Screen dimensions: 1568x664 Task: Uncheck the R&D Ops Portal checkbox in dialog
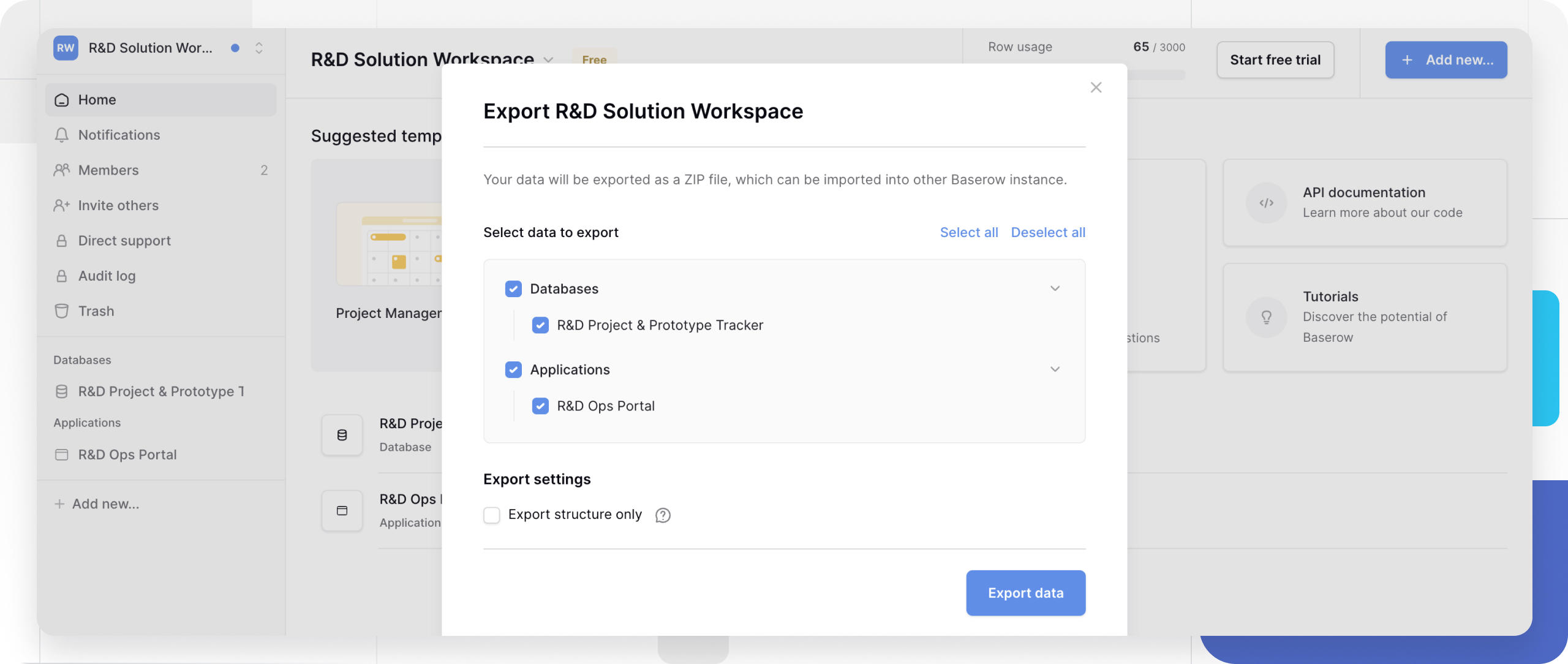tap(540, 406)
